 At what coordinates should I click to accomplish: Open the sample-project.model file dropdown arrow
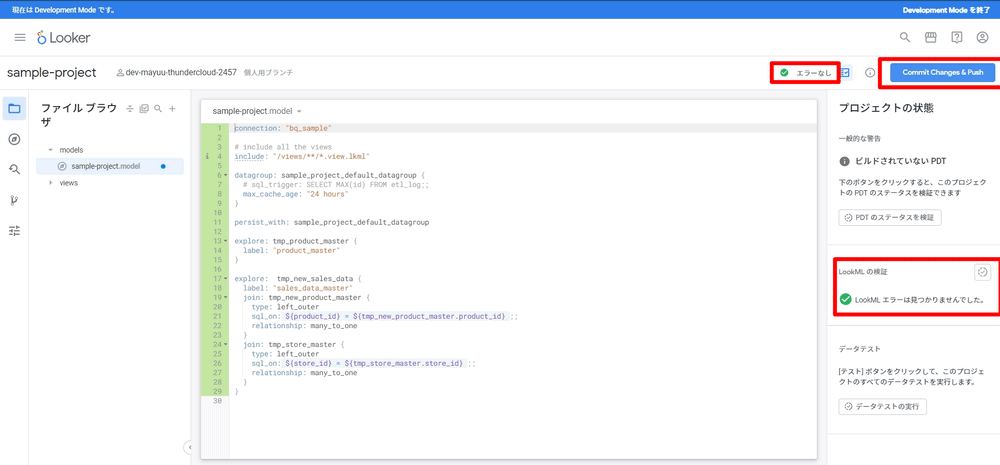[x=299, y=112]
